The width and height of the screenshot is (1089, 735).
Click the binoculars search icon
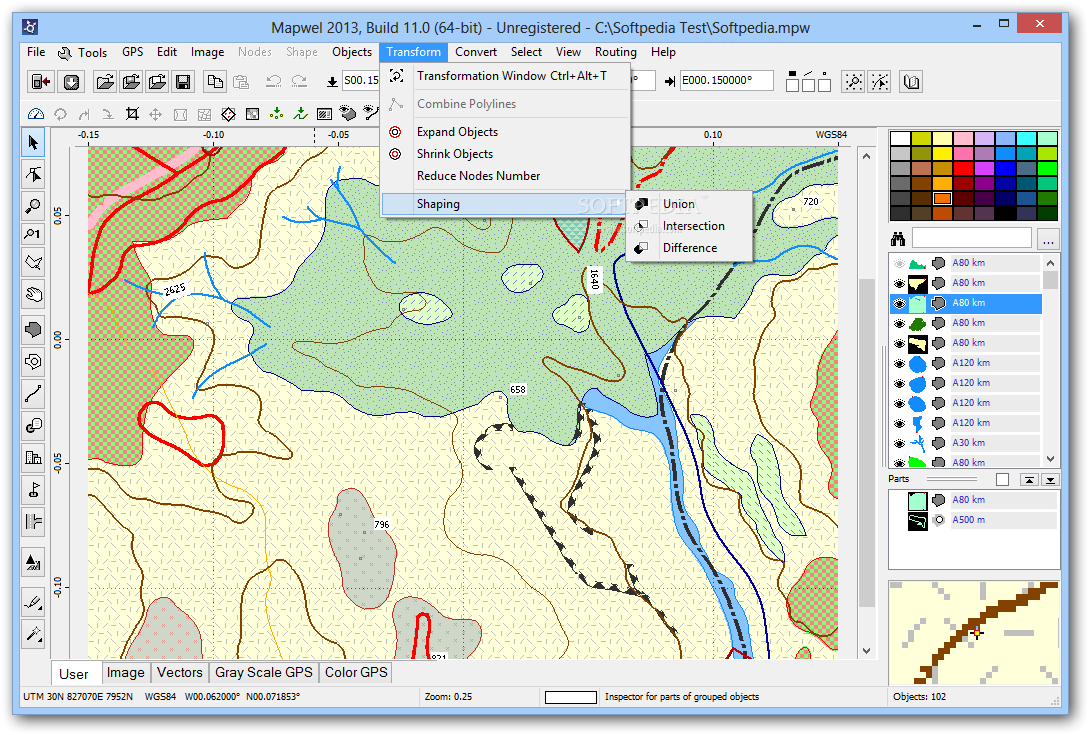click(x=898, y=240)
